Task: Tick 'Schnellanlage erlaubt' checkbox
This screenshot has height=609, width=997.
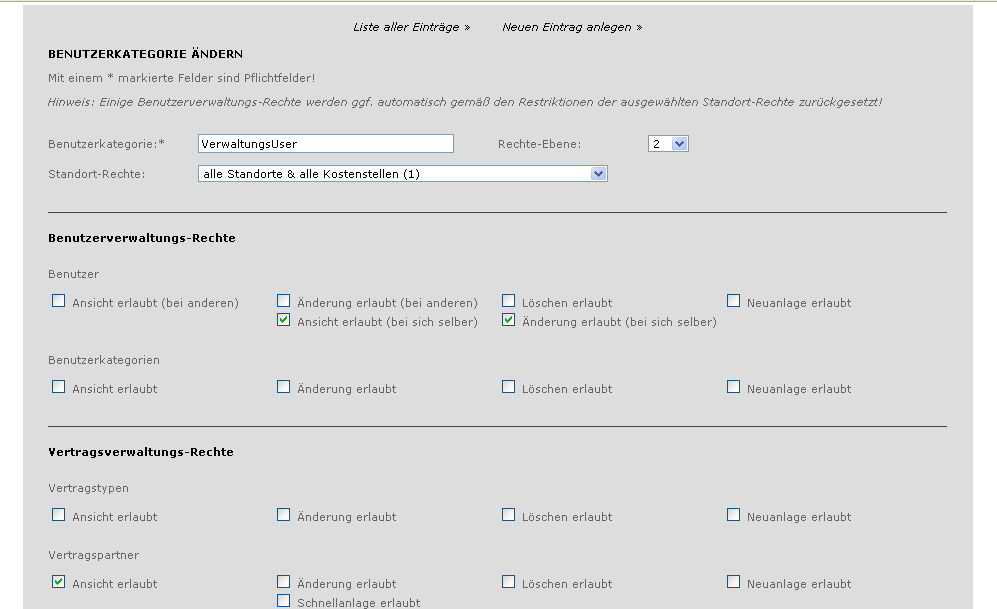Action: click(x=284, y=601)
